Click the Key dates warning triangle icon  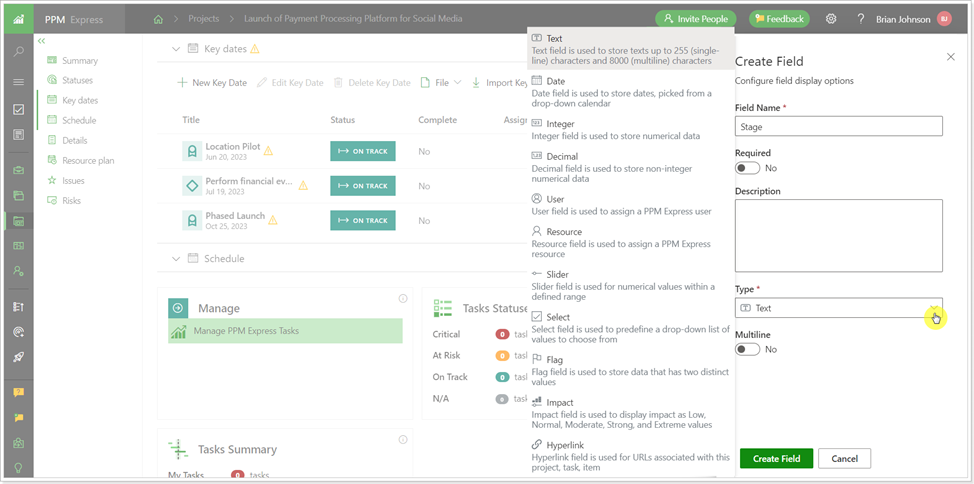point(255,48)
